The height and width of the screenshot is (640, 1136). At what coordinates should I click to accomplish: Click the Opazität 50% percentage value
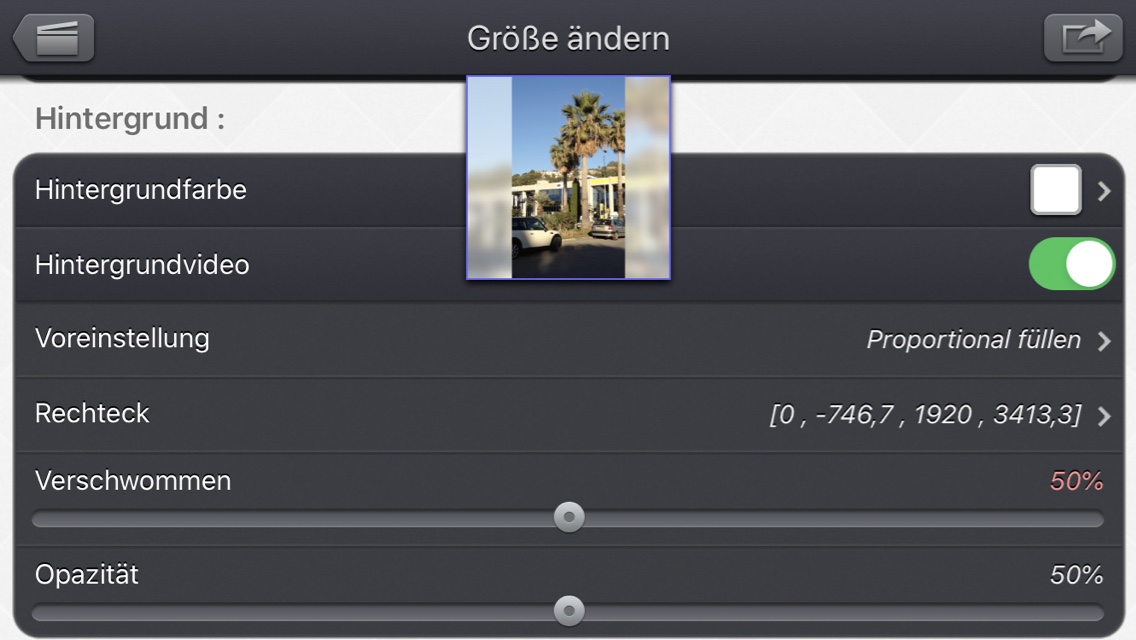pos(1077,575)
